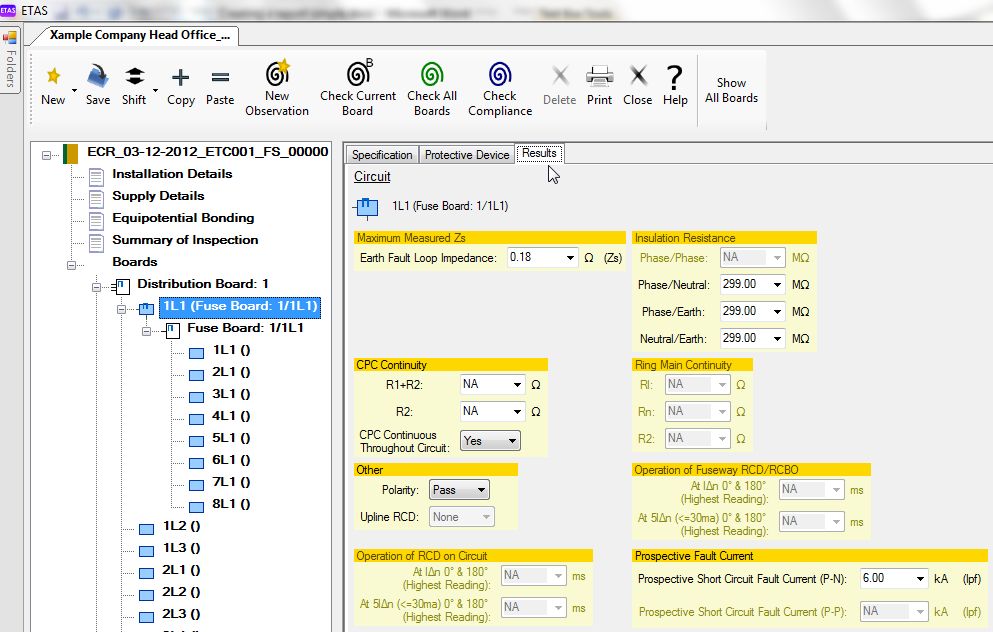Click the 5L1 circuit icon
Screen dimensions: 993x632
click(x=197, y=441)
